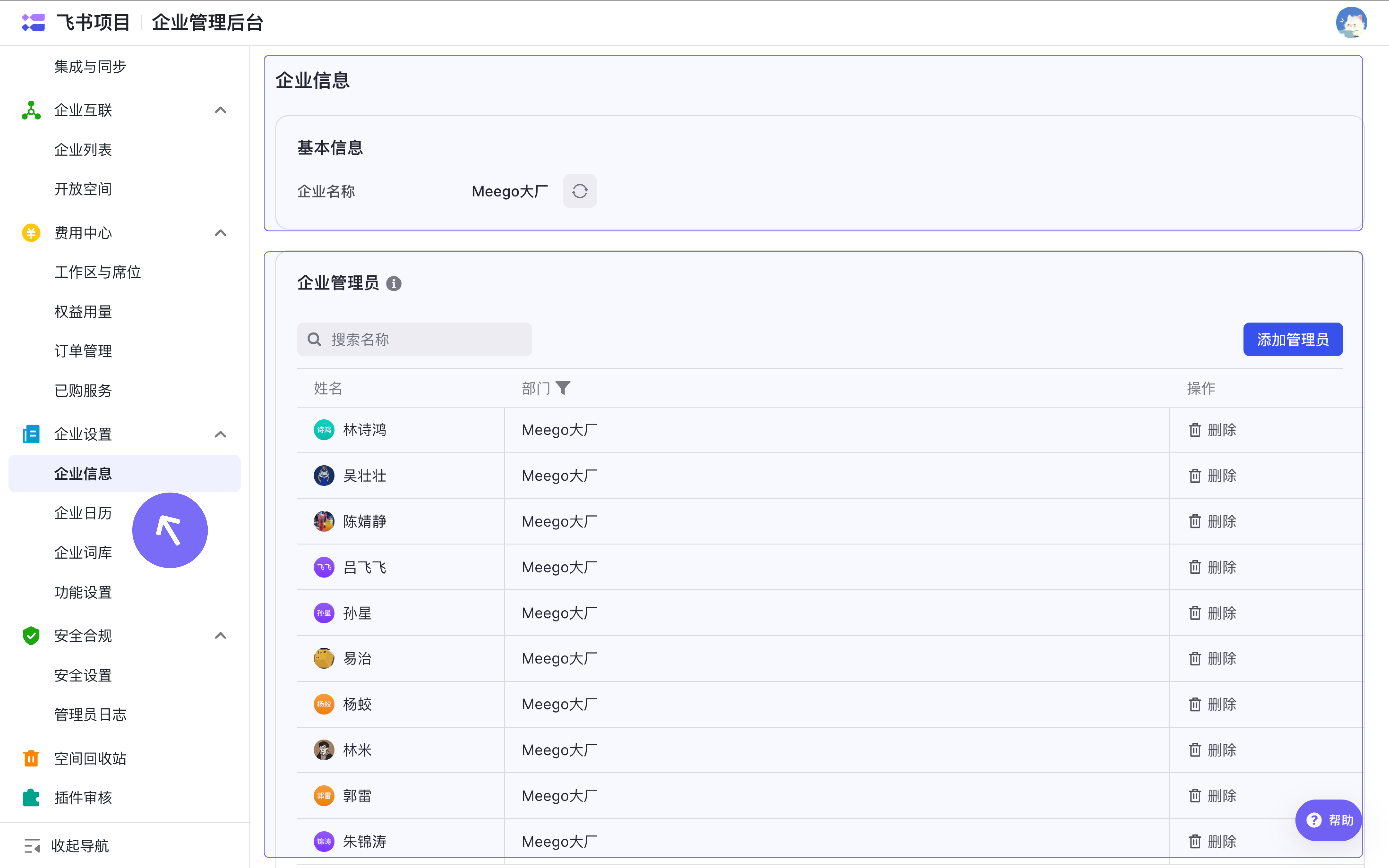Click 吴壮壮's avatar

(x=324, y=476)
